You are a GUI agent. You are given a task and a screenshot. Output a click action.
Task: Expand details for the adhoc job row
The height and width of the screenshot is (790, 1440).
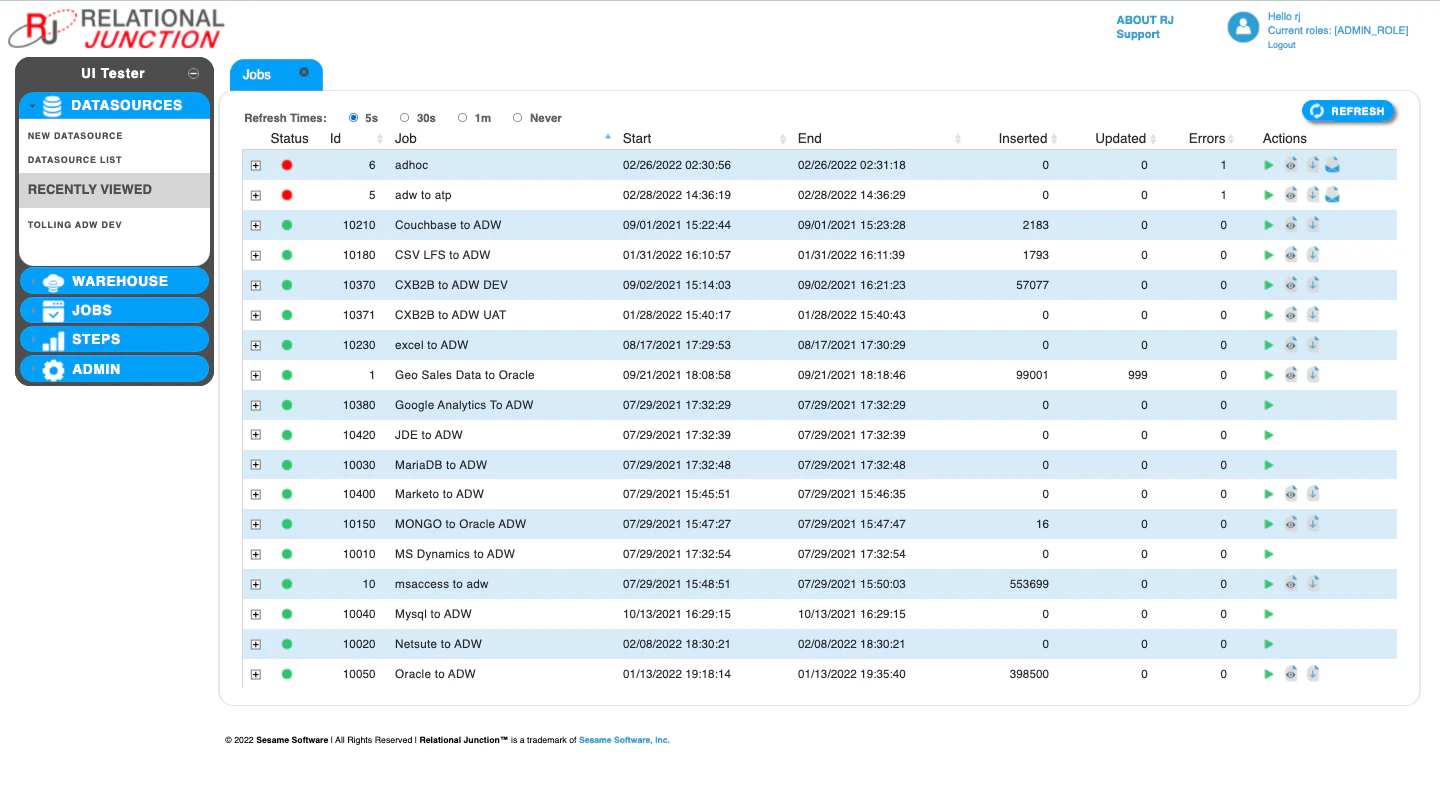pos(256,165)
